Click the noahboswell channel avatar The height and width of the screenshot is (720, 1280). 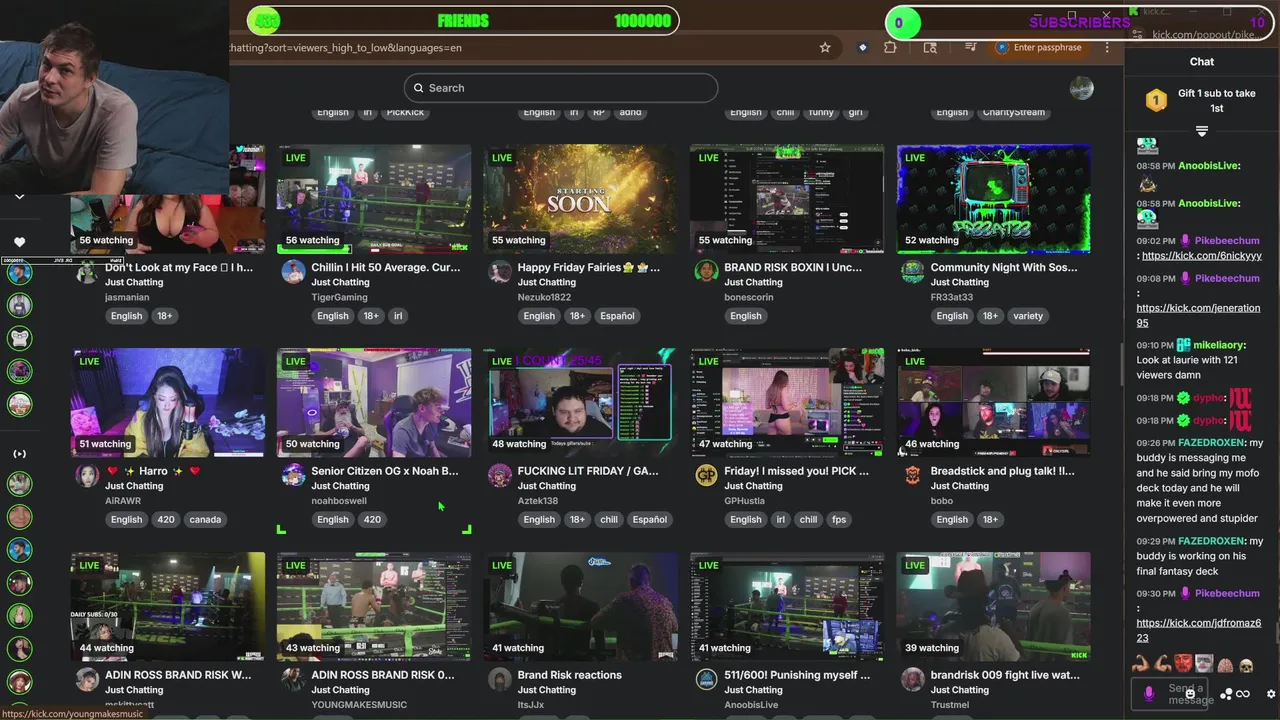point(293,476)
